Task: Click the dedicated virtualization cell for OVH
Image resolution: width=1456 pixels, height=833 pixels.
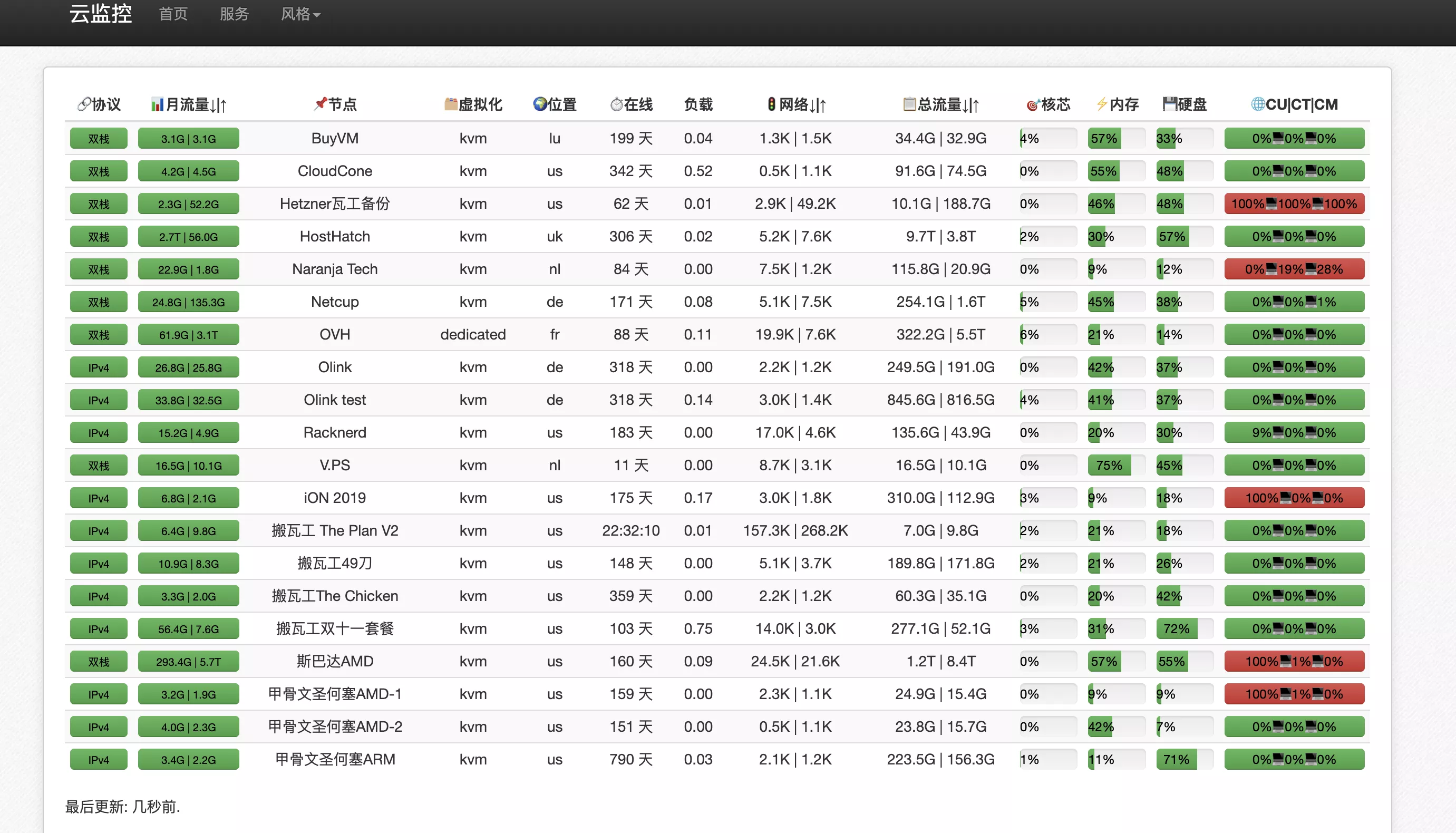Action: tap(473, 335)
